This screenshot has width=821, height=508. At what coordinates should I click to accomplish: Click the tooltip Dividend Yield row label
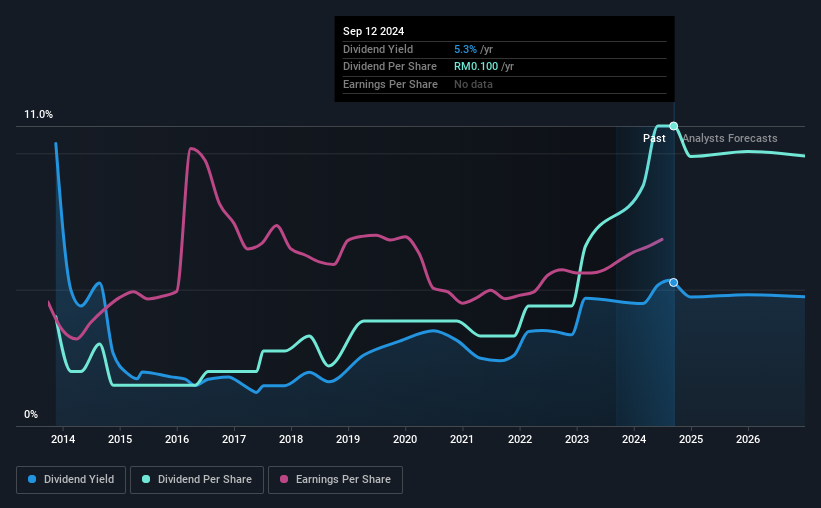pyautogui.click(x=378, y=49)
